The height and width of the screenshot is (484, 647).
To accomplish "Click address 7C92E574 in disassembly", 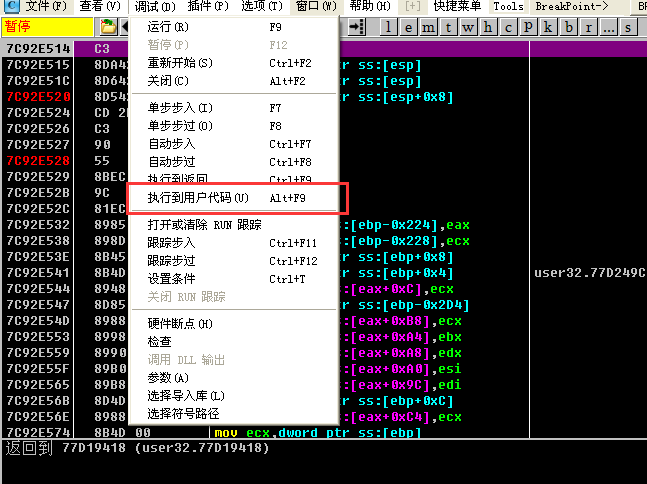I will point(38,432).
